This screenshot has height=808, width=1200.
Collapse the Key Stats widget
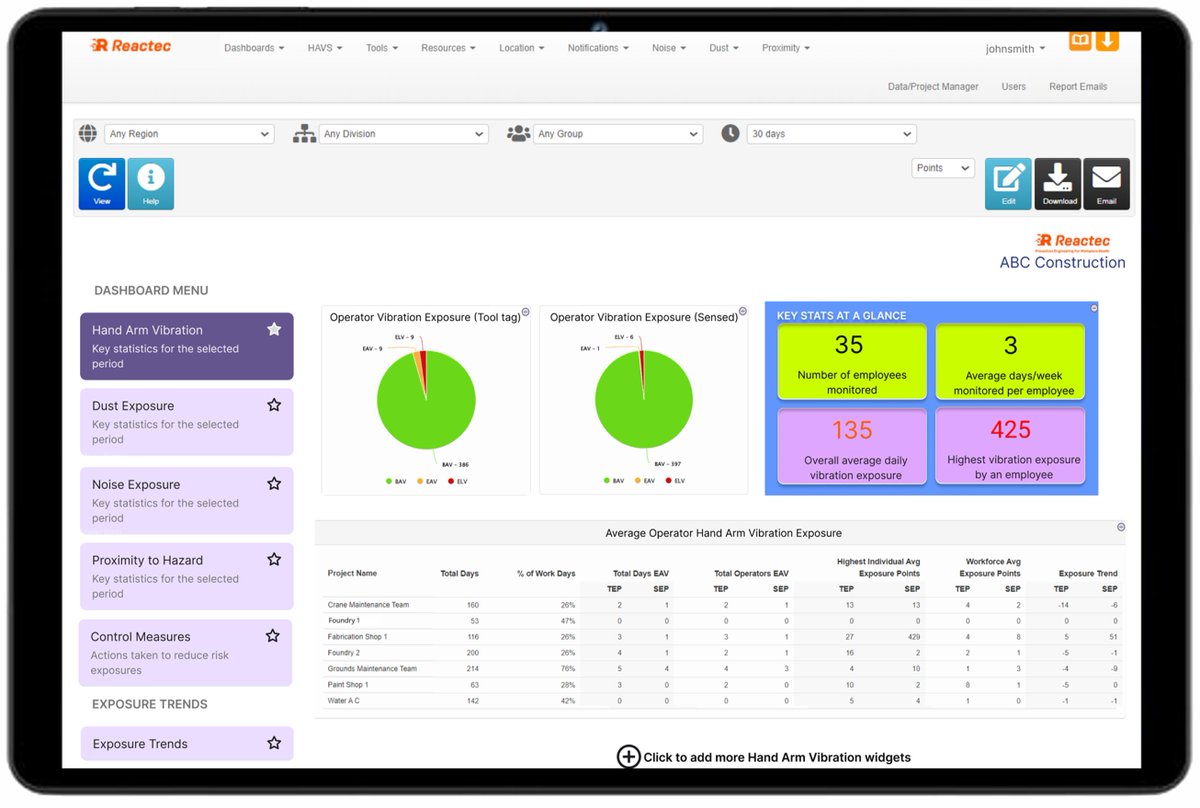[1094, 308]
